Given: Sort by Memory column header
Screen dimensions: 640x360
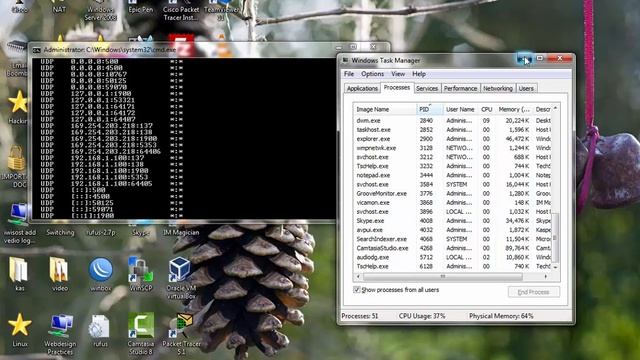Looking at the screenshot, I should 513,109.
